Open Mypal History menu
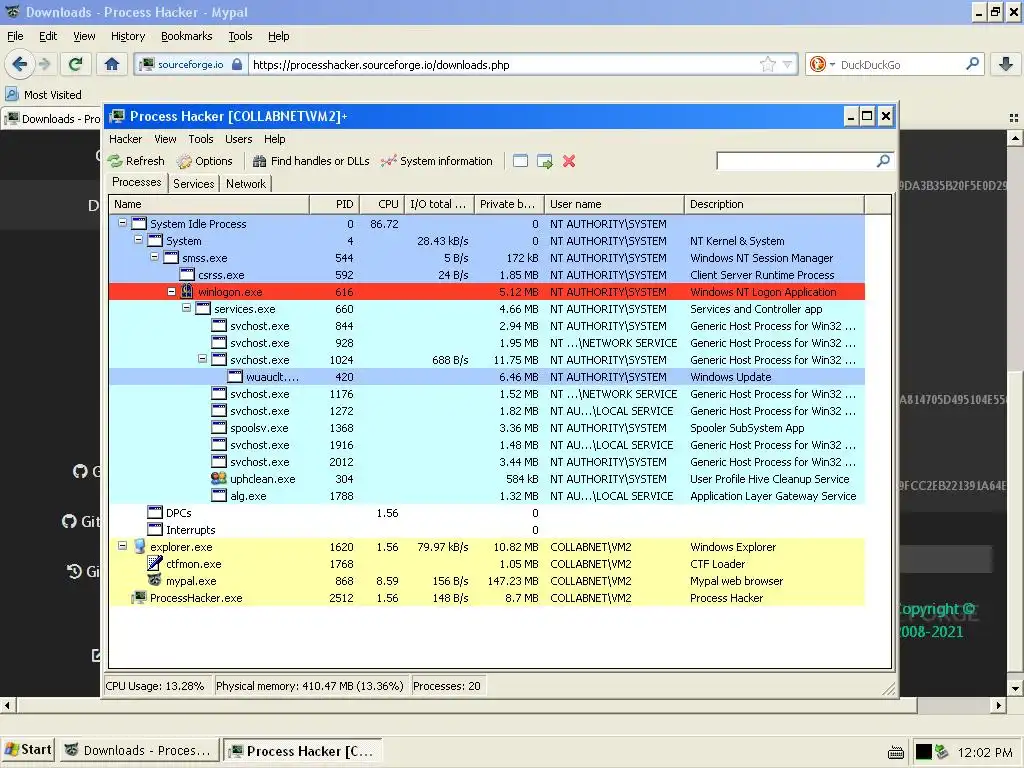1024x768 pixels. [x=128, y=37]
